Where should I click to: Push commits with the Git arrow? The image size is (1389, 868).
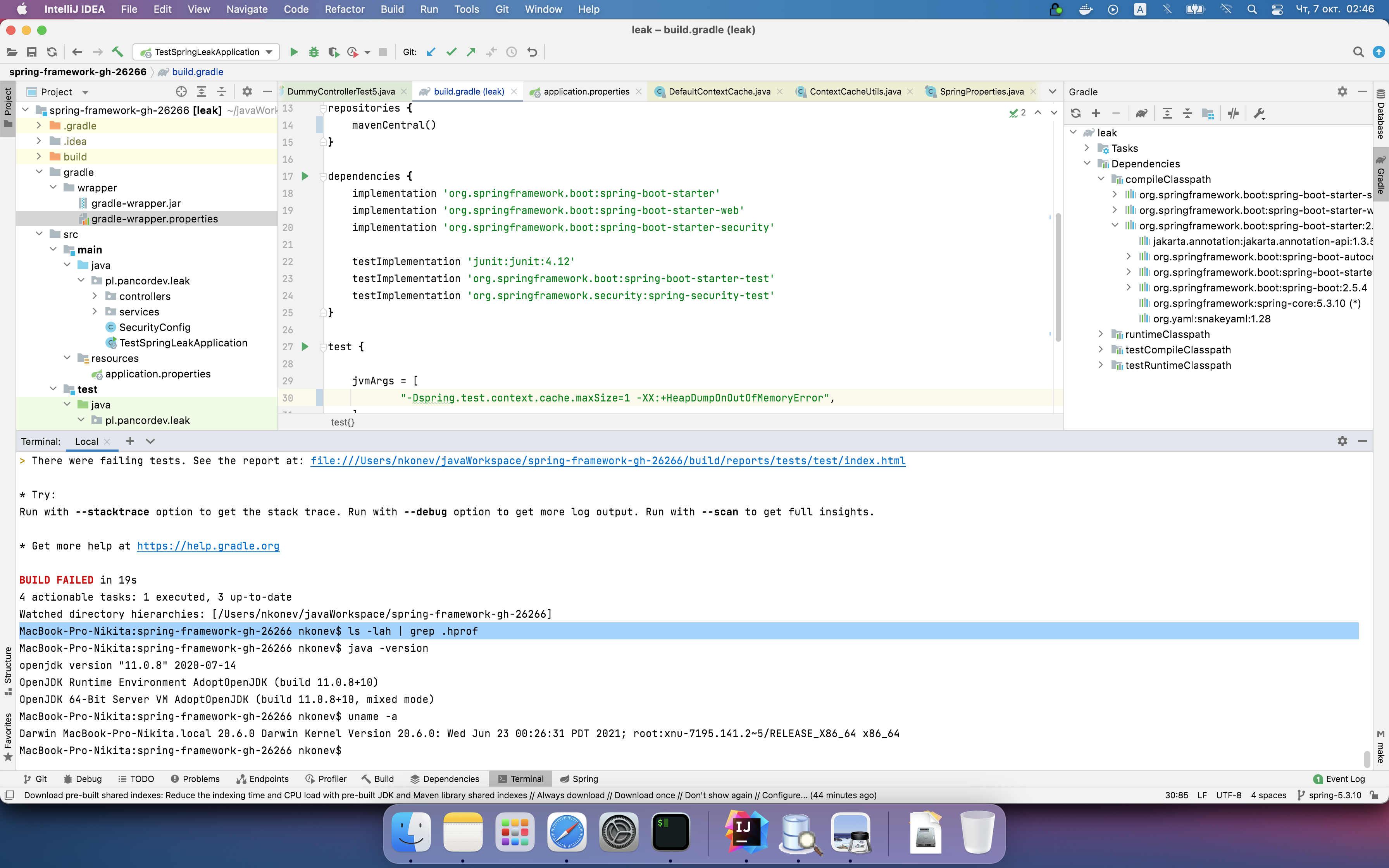(x=471, y=52)
